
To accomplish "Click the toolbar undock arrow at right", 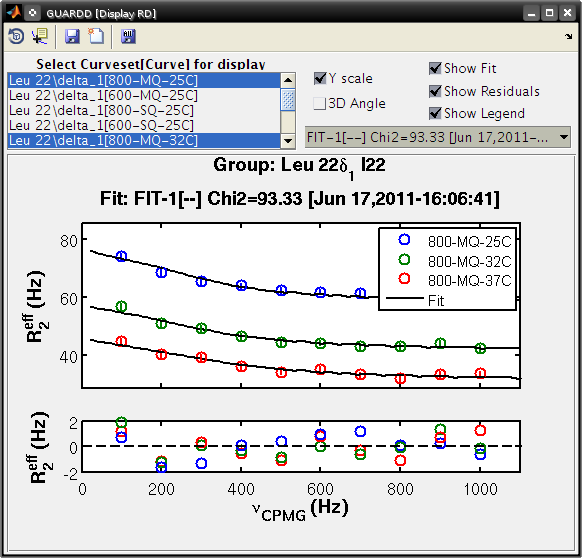I will tap(569, 36).
